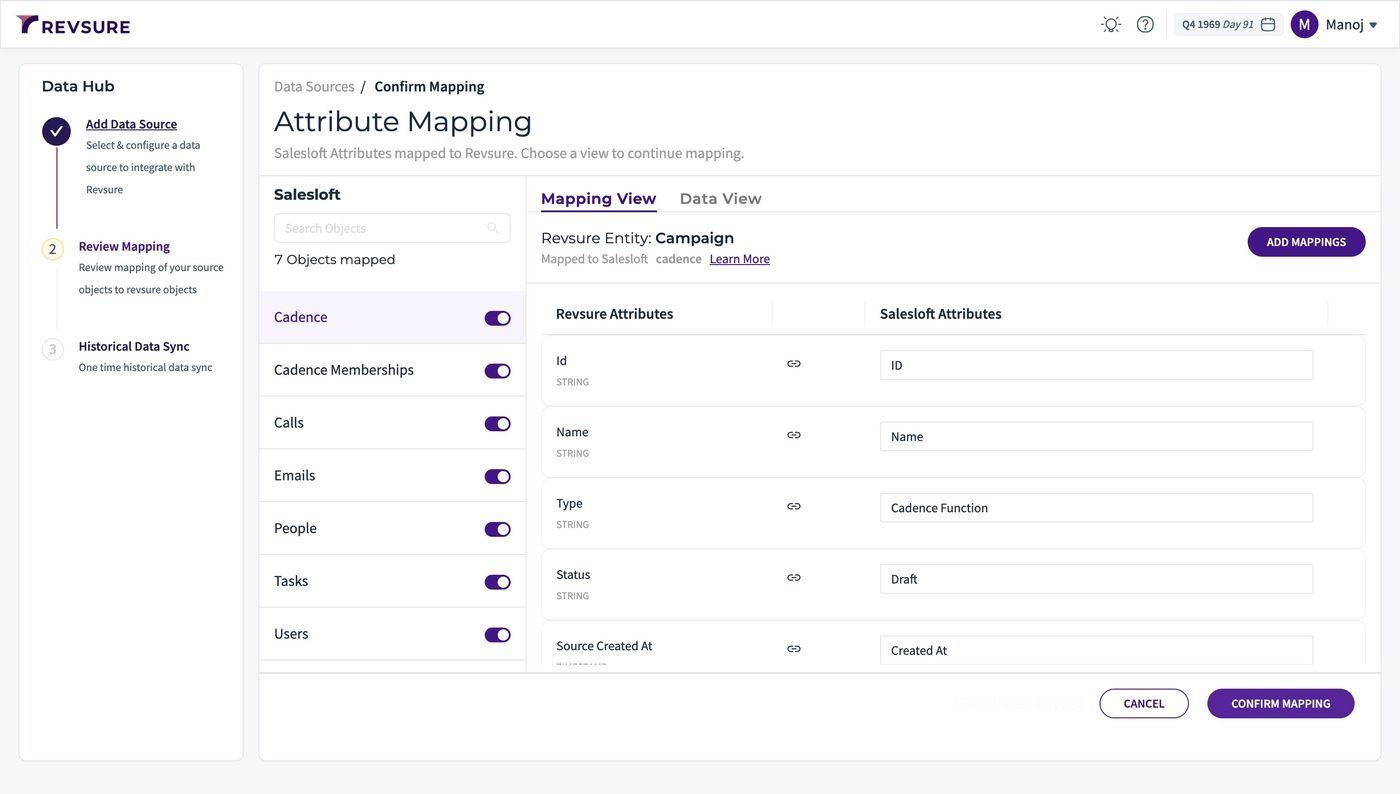This screenshot has height=794, width=1400.
Task: Open the Draft attribute field
Action: coord(1096,579)
